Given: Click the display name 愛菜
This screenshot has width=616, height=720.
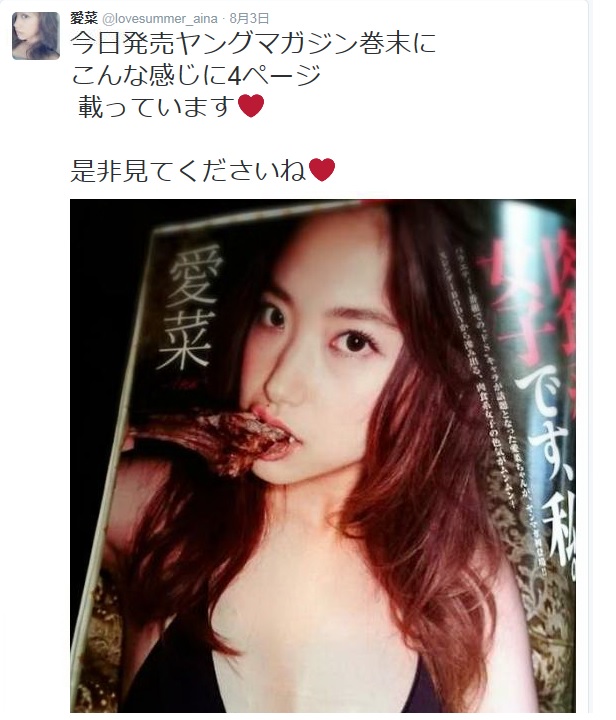Looking at the screenshot, I should point(84,18).
